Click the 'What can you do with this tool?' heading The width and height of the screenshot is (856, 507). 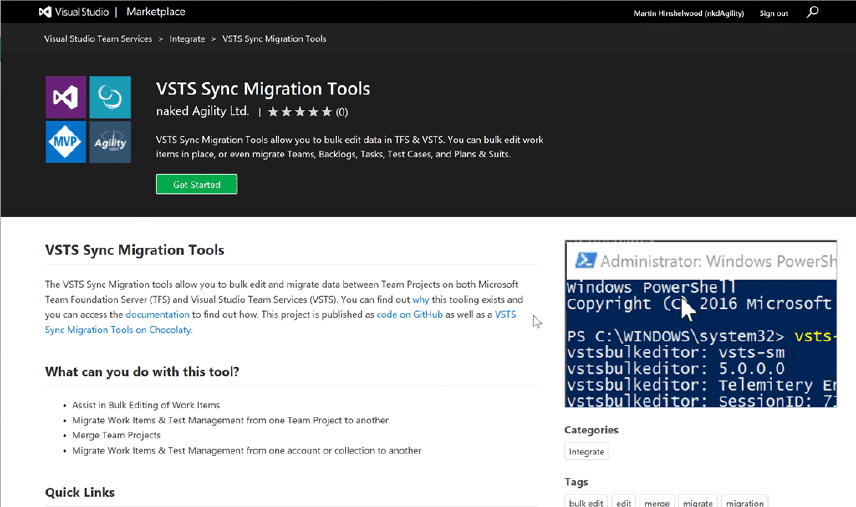(x=142, y=372)
